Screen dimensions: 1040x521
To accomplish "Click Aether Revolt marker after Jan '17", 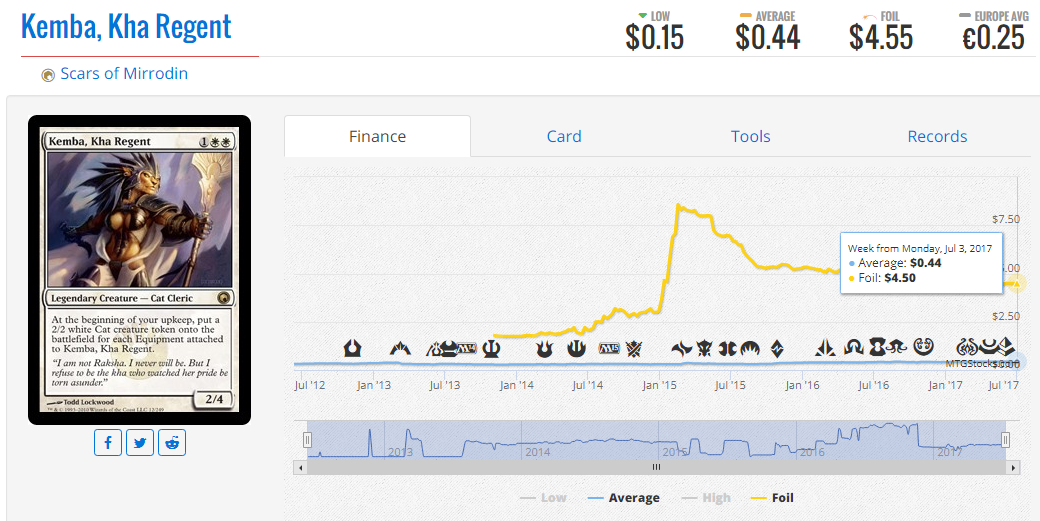I will (x=966, y=349).
